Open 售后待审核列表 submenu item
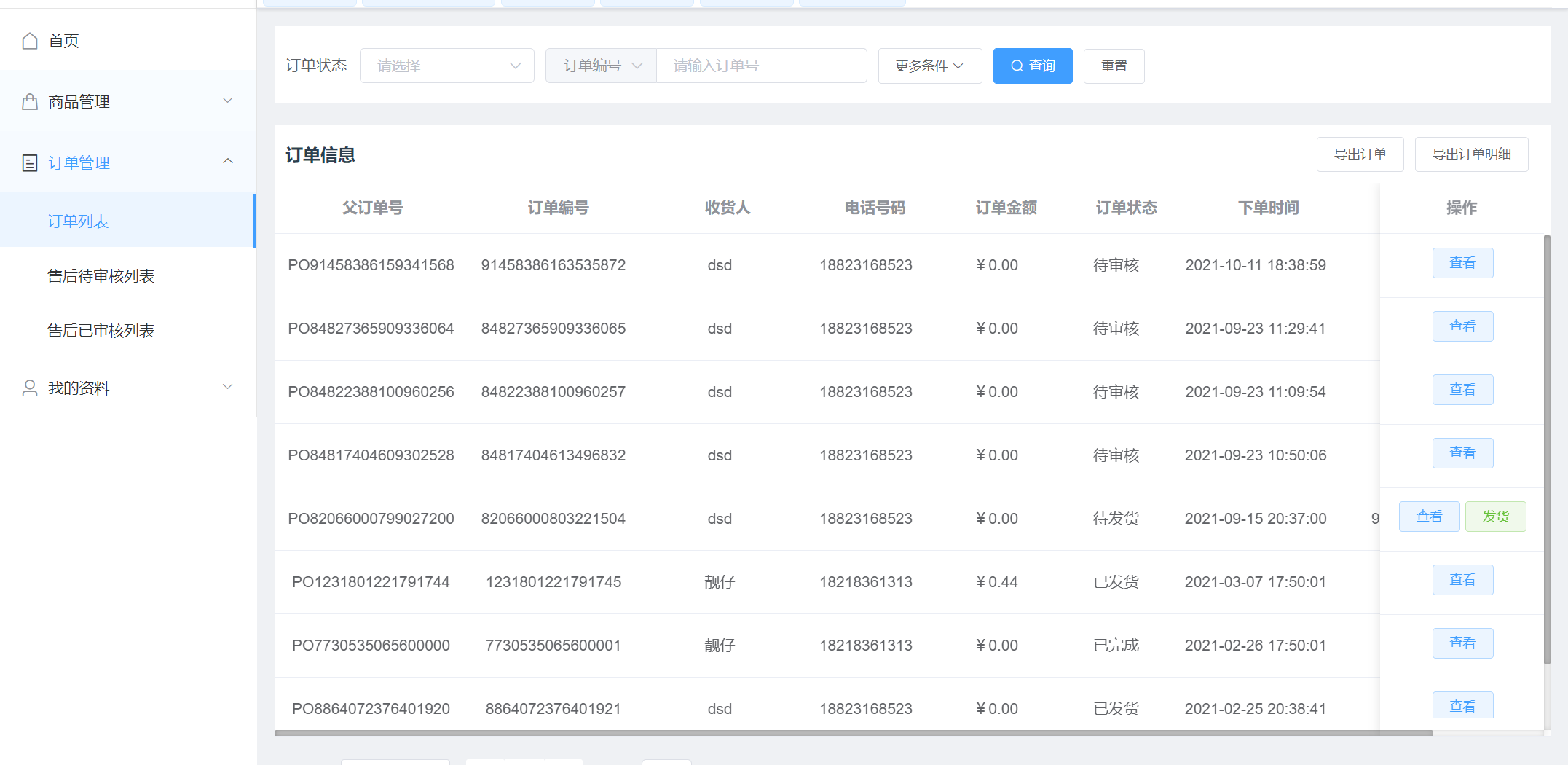1568x765 pixels. click(128, 276)
